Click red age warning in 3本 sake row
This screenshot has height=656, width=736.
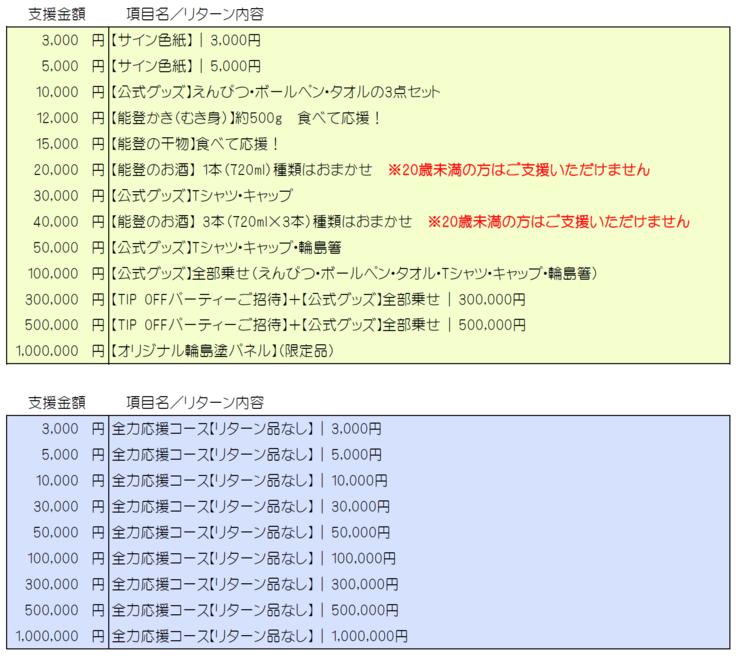click(558, 222)
